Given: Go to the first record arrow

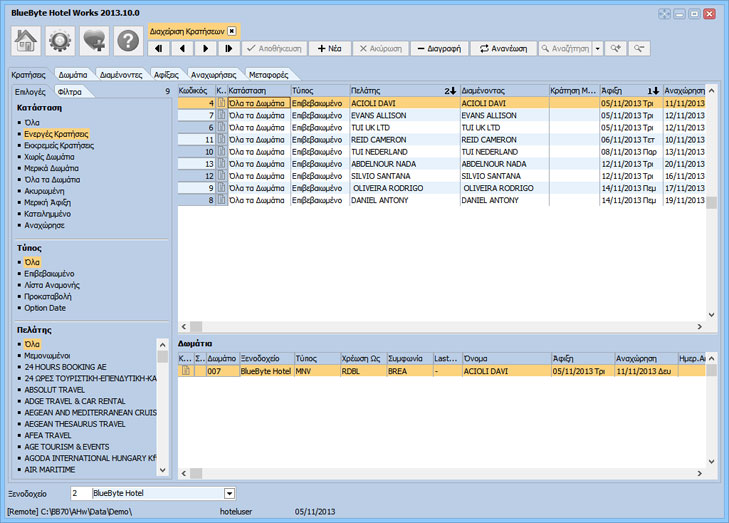Looking at the screenshot, I should pyautogui.click(x=159, y=48).
